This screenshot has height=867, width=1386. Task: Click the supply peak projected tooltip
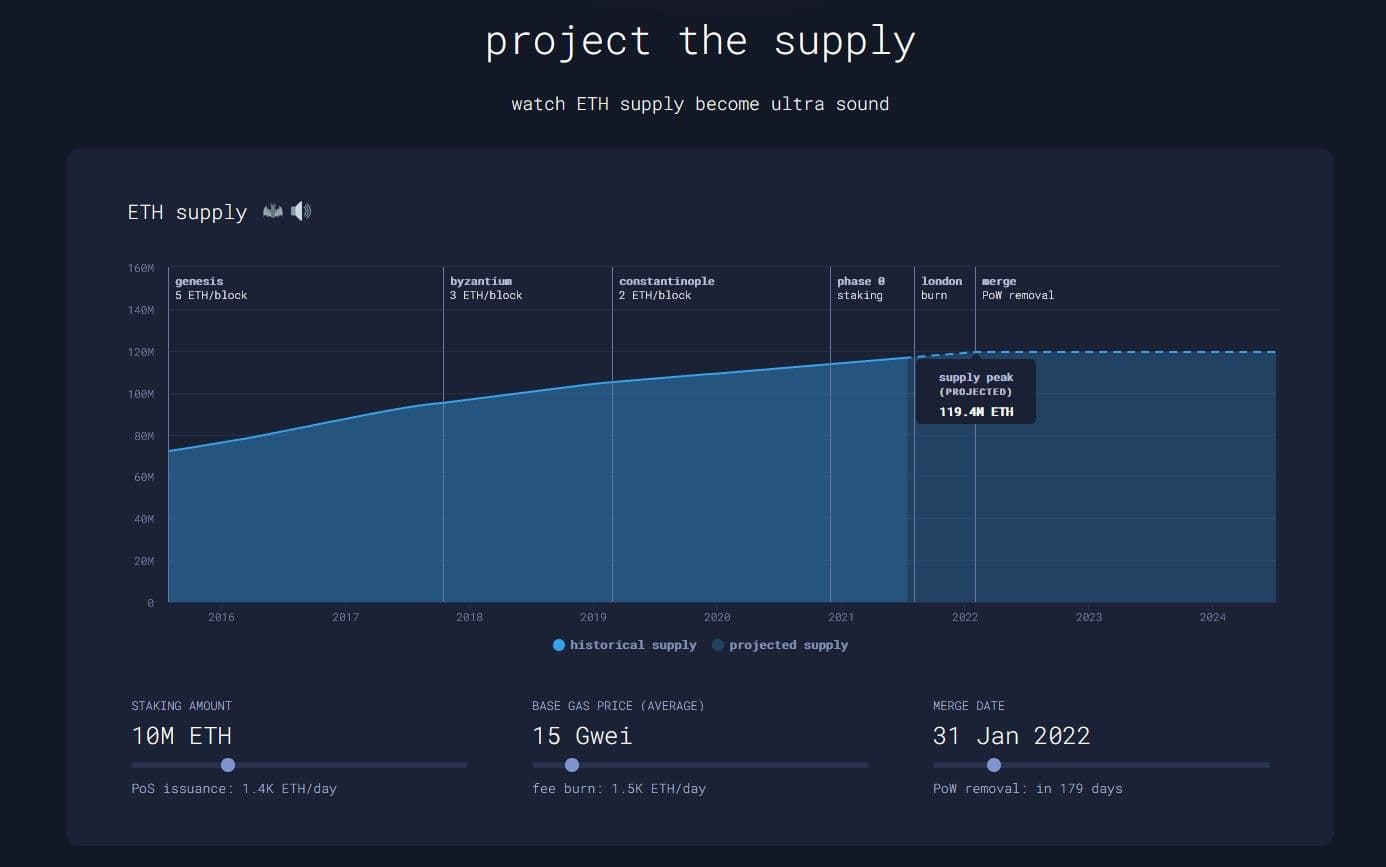[975, 393]
